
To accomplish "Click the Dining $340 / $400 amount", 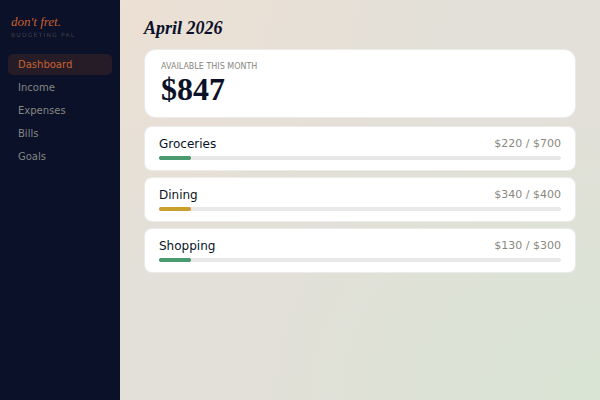I will tap(527, 194).
